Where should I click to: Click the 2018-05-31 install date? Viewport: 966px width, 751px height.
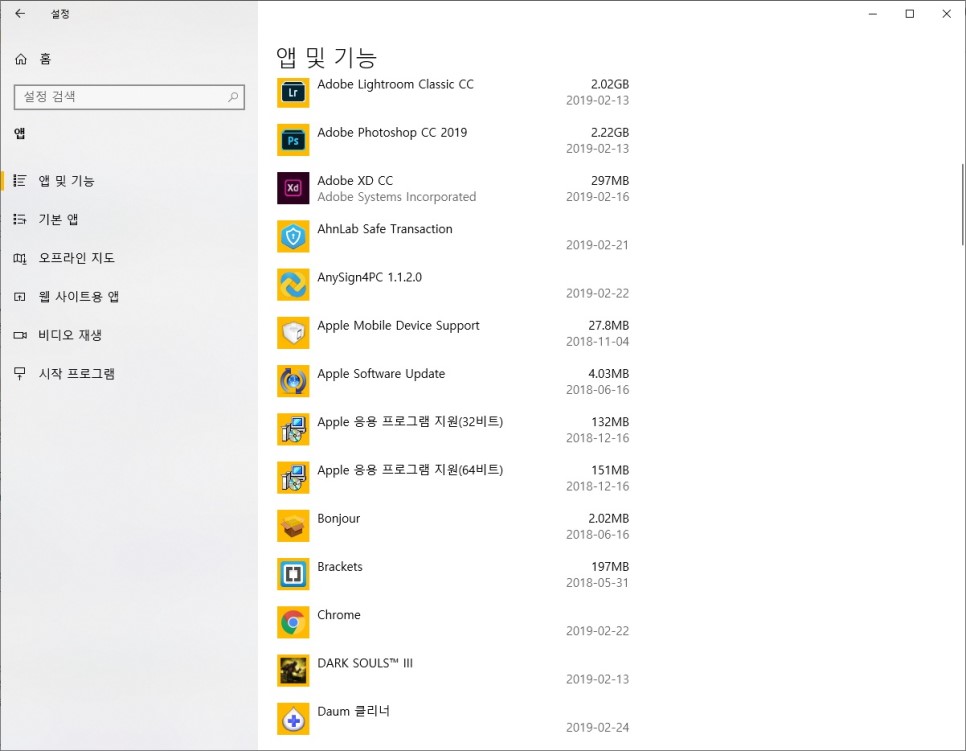(x=598, y=583)
